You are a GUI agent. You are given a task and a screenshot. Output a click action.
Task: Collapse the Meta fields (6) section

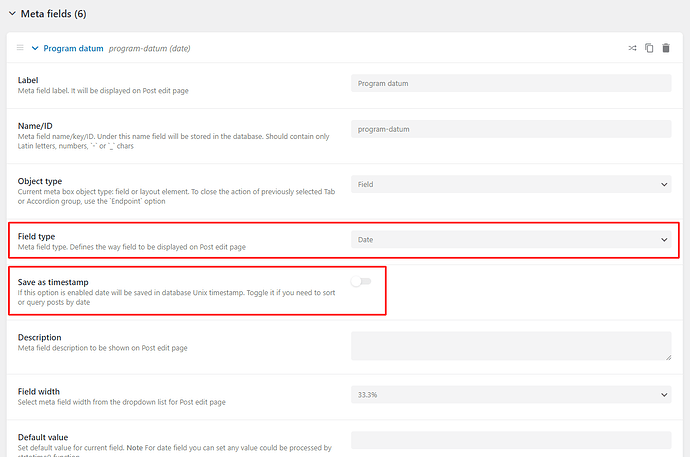[12, 14]
